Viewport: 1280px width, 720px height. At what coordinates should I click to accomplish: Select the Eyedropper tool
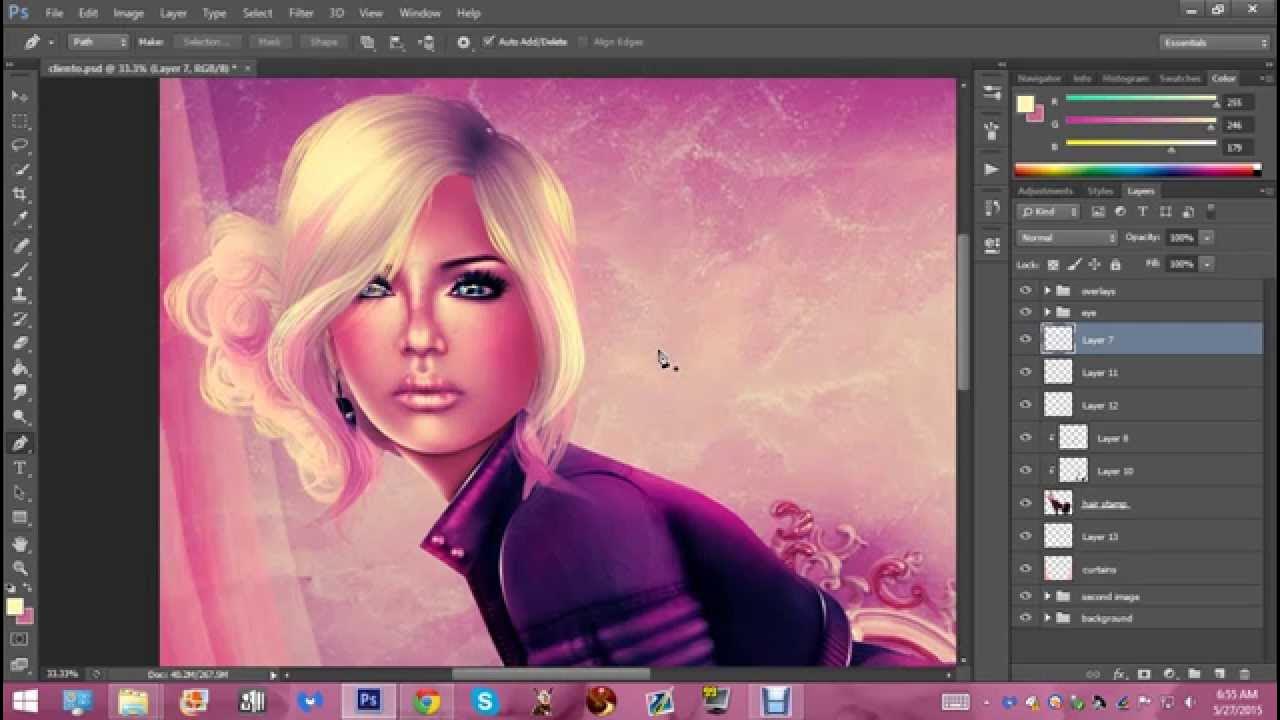(19, 219)
